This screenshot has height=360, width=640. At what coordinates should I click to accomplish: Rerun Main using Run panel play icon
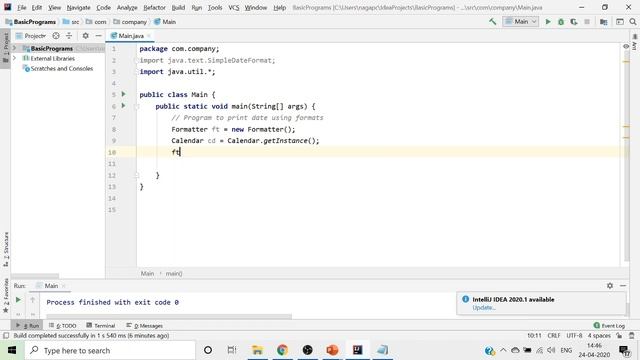click(x=18, y=300)
